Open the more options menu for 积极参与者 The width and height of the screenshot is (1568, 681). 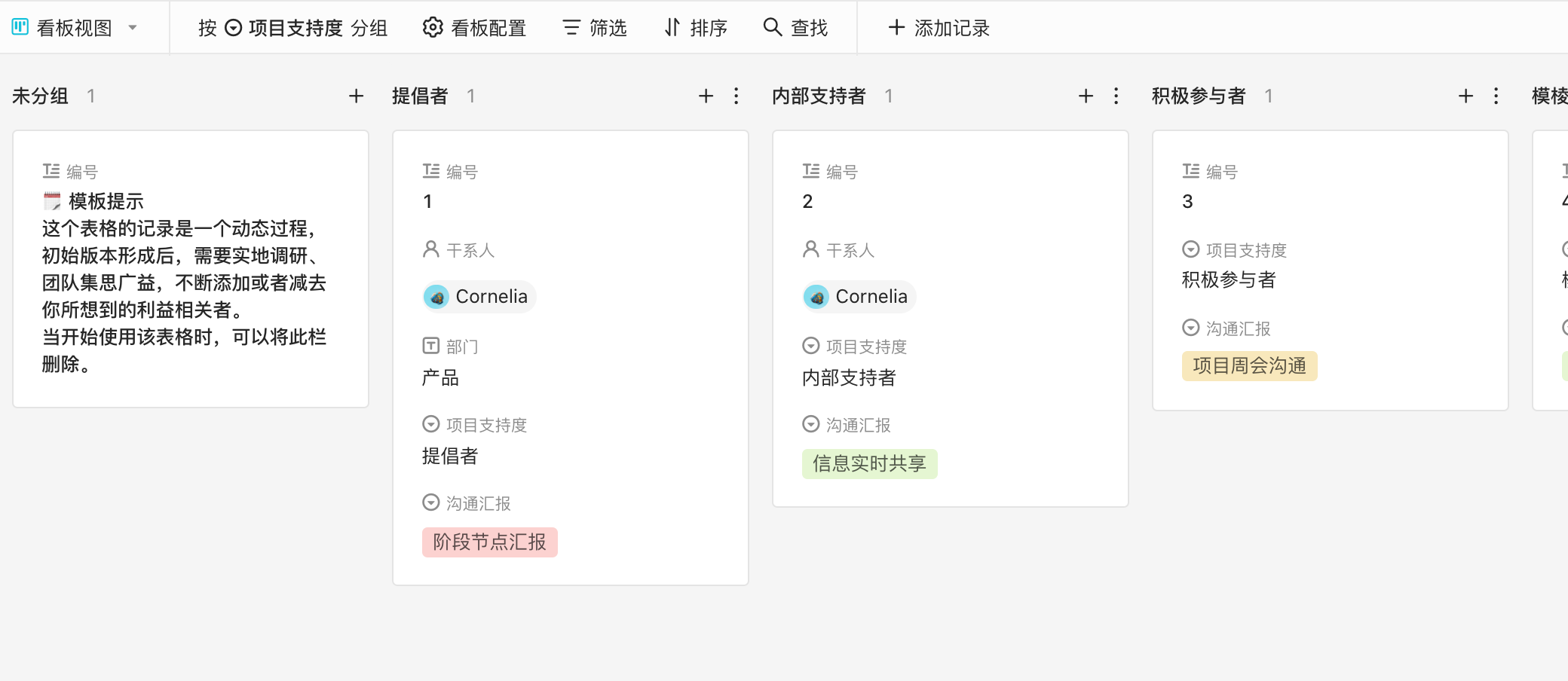tap(1496, 96)
